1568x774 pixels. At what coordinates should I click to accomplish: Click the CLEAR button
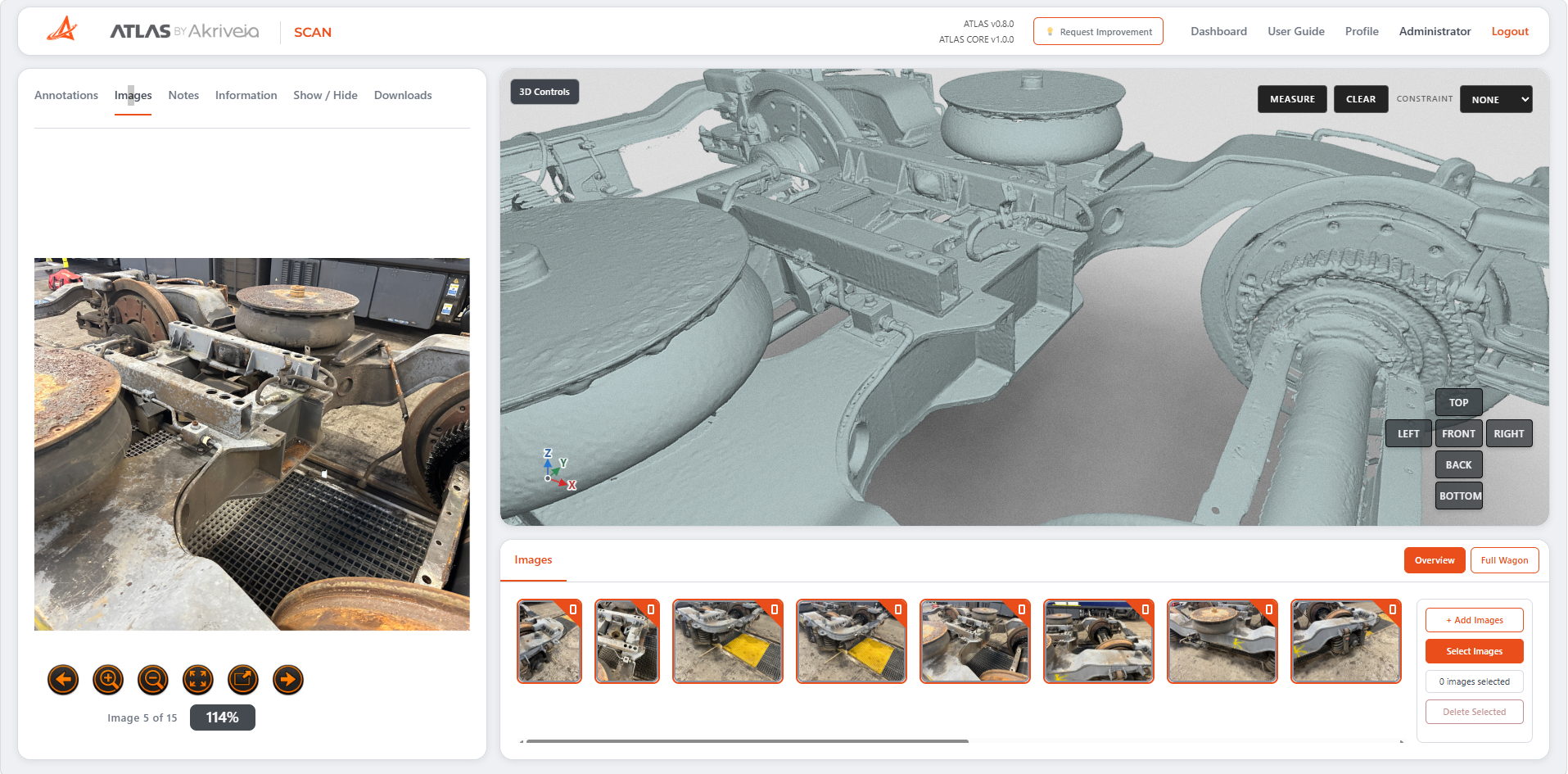1361,99
